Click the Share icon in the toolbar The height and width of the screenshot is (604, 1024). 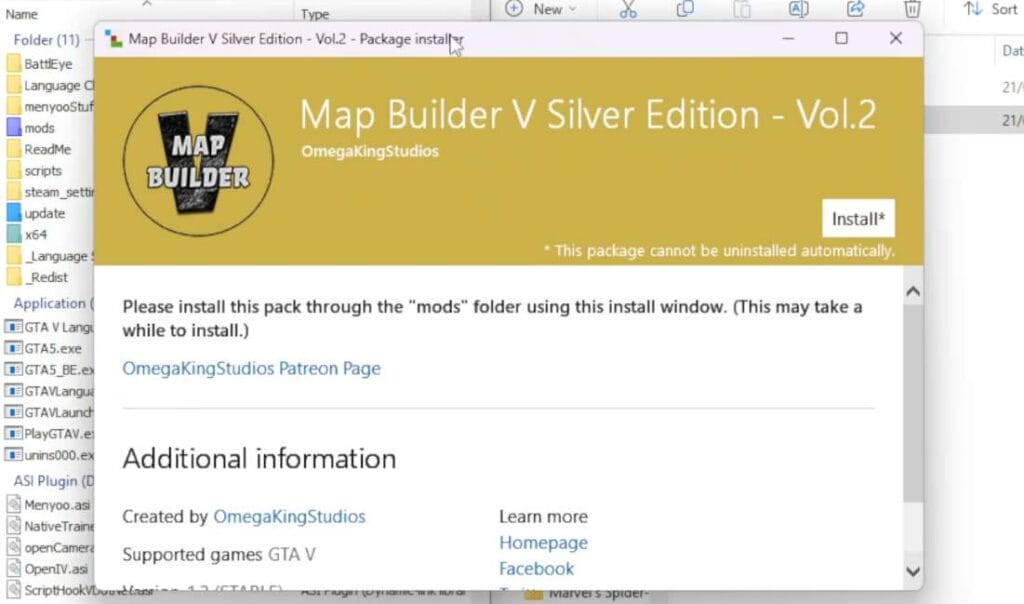(x=856, y=9)
